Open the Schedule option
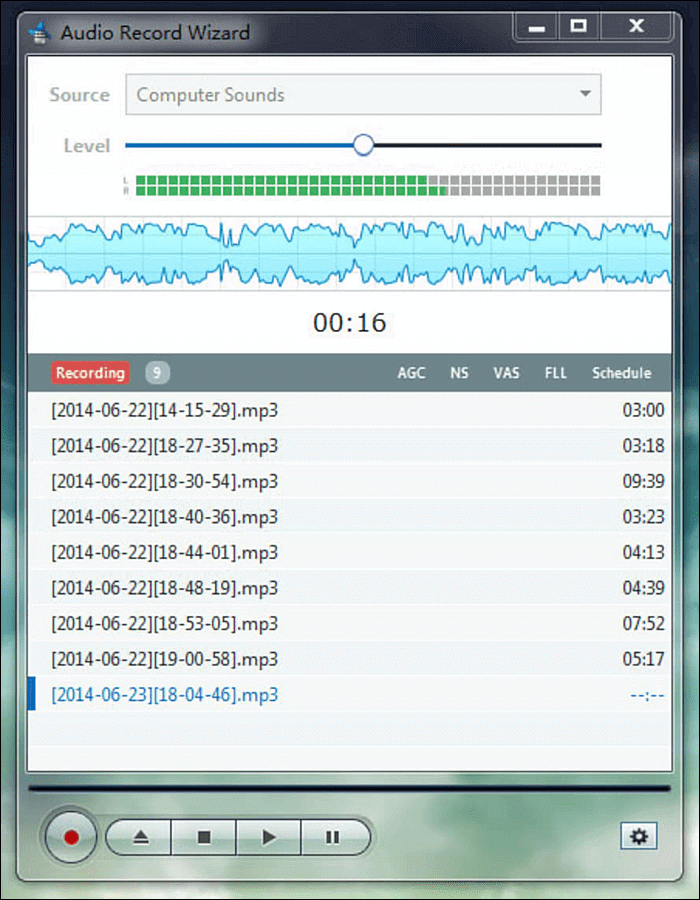The image size is (700, 900). [621, 373]
